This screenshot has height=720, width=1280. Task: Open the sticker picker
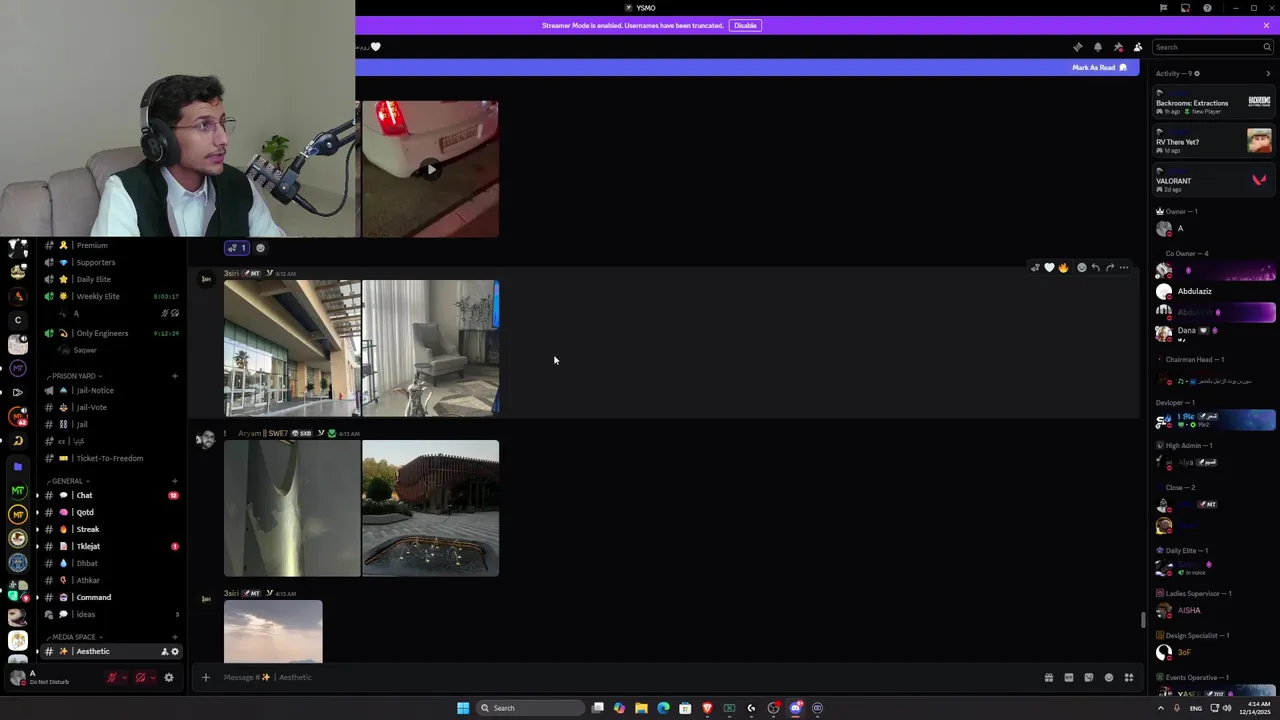[x=1089, y=677]
